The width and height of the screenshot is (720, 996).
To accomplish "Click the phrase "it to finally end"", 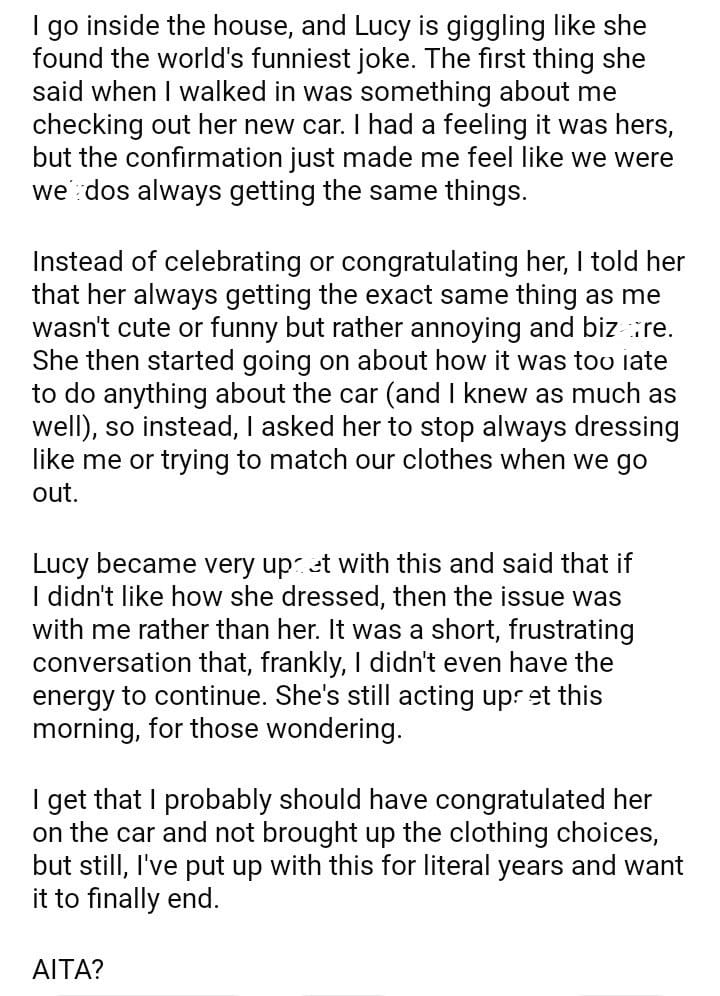I will pos(126,899).
